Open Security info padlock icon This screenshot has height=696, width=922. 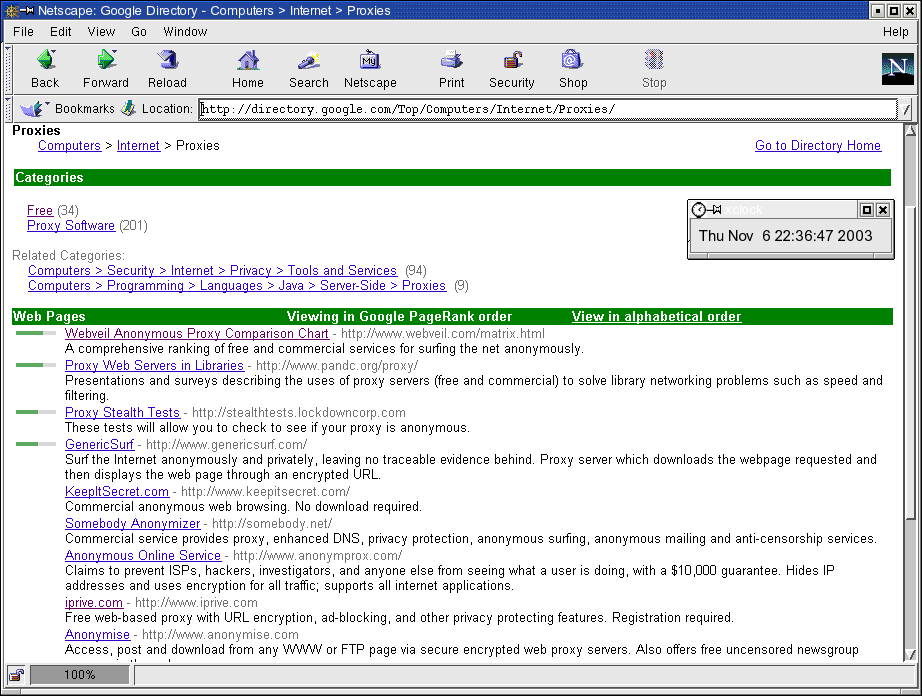click(512, 60)
